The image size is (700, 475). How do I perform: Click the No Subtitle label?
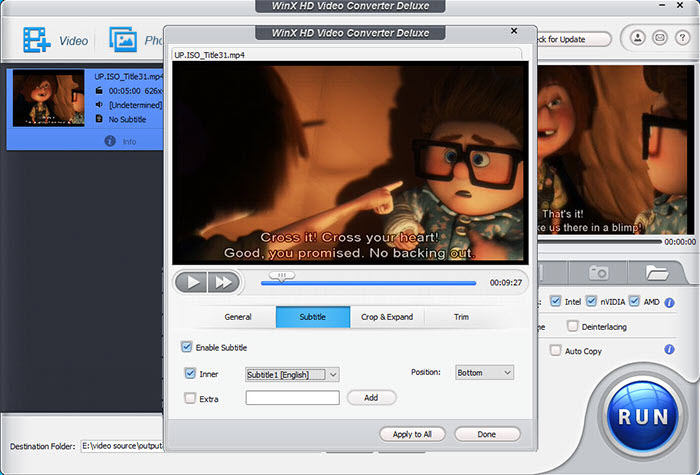(127, 119)
